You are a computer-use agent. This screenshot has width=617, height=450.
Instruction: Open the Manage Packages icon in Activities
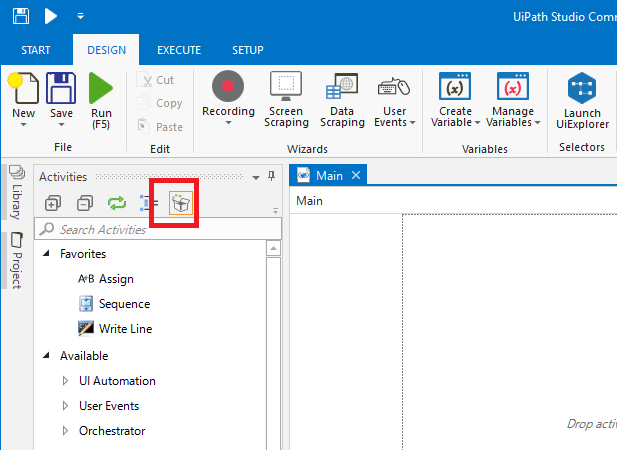[181, 203]
